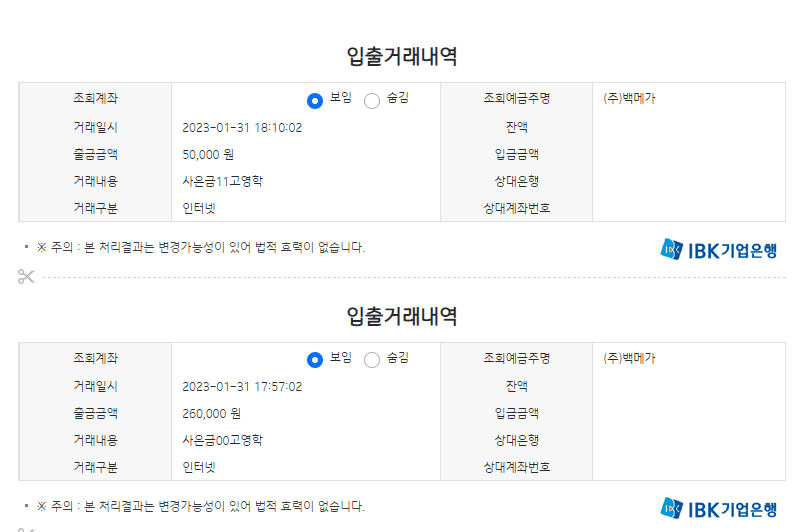Click the scissors cut-line icon between receipts

pos(26,276)
